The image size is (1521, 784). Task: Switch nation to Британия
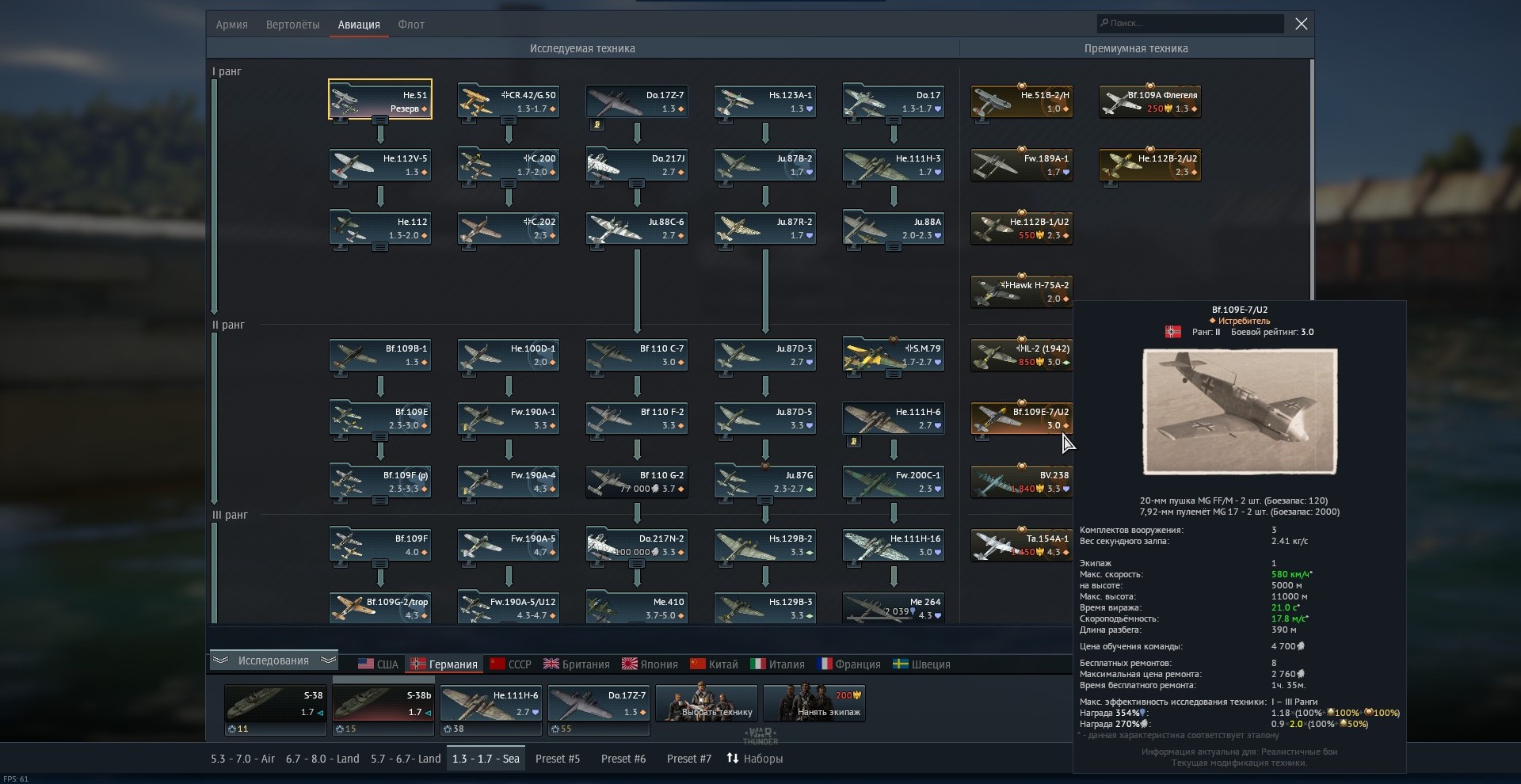(576, 664)
